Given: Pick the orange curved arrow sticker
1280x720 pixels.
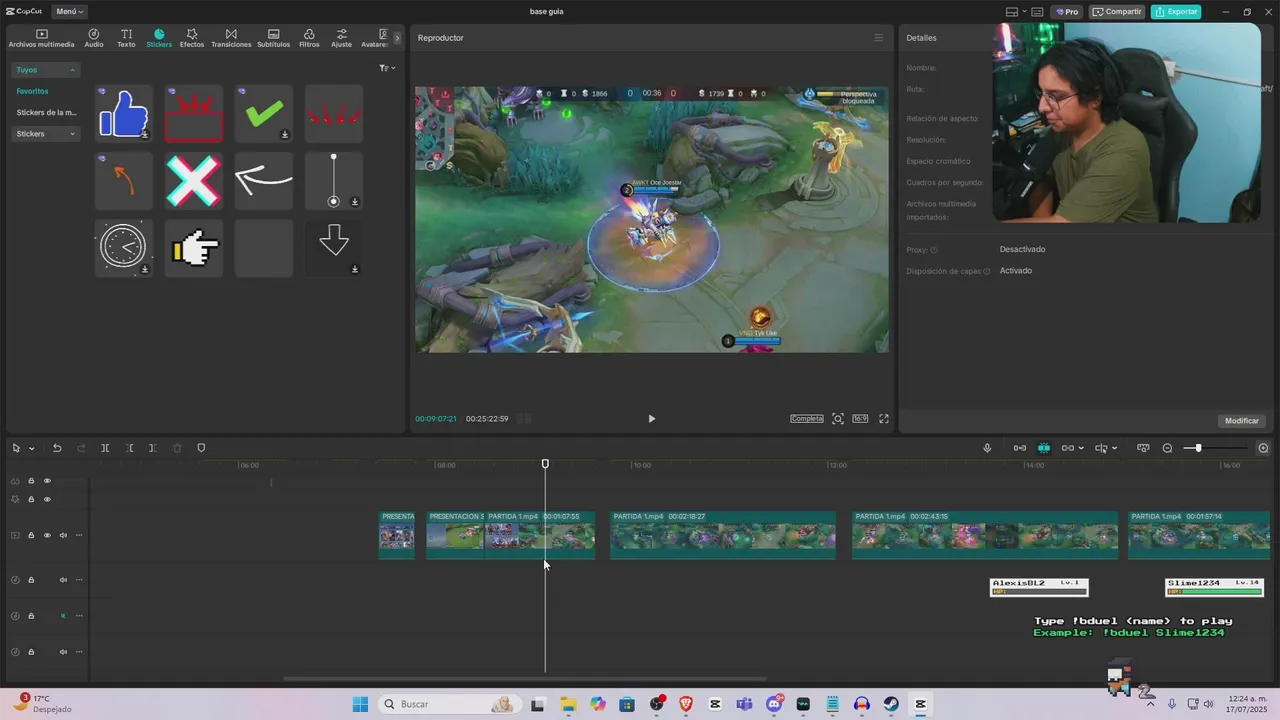Looking at the screenshot, I should pyautogui.click(x=124, y=181).
